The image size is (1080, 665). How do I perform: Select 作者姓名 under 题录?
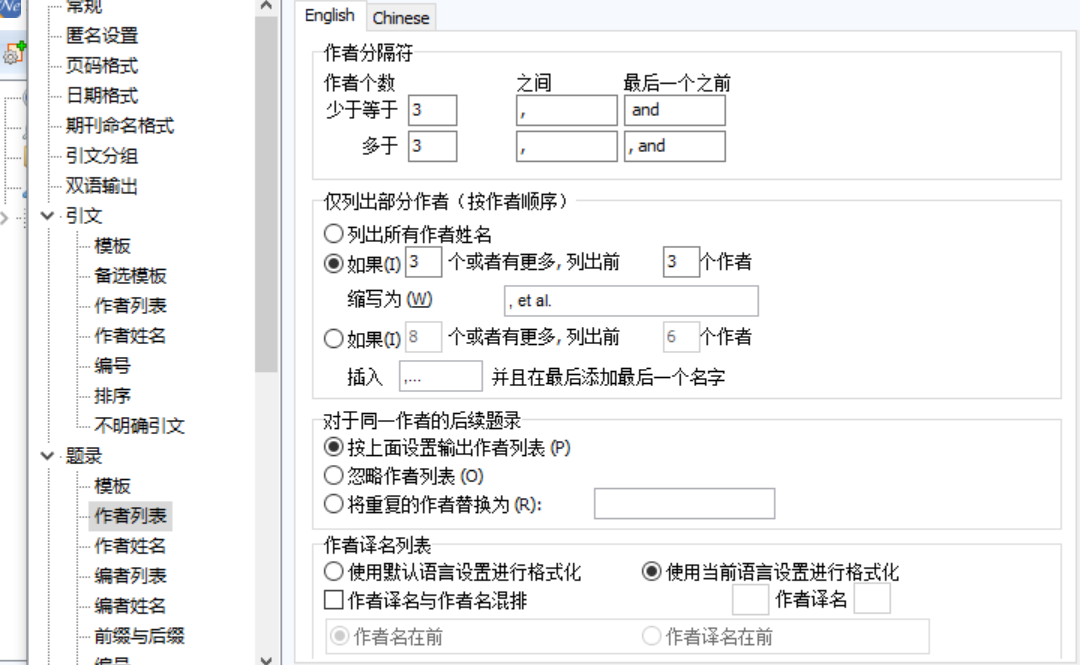[130, 546]
